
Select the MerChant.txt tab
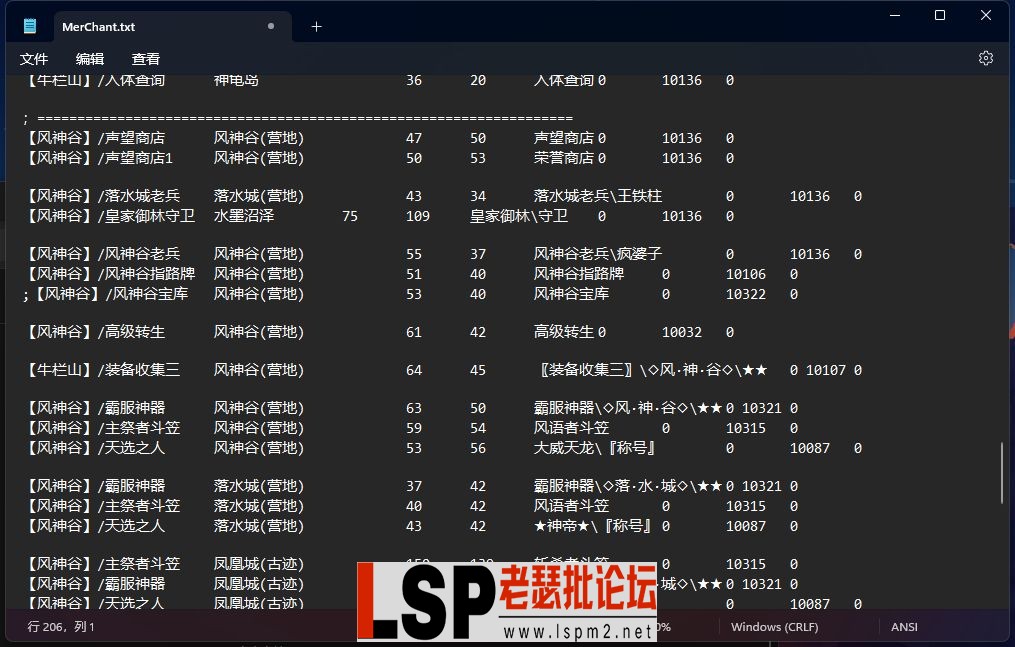[x=120, y=26]
